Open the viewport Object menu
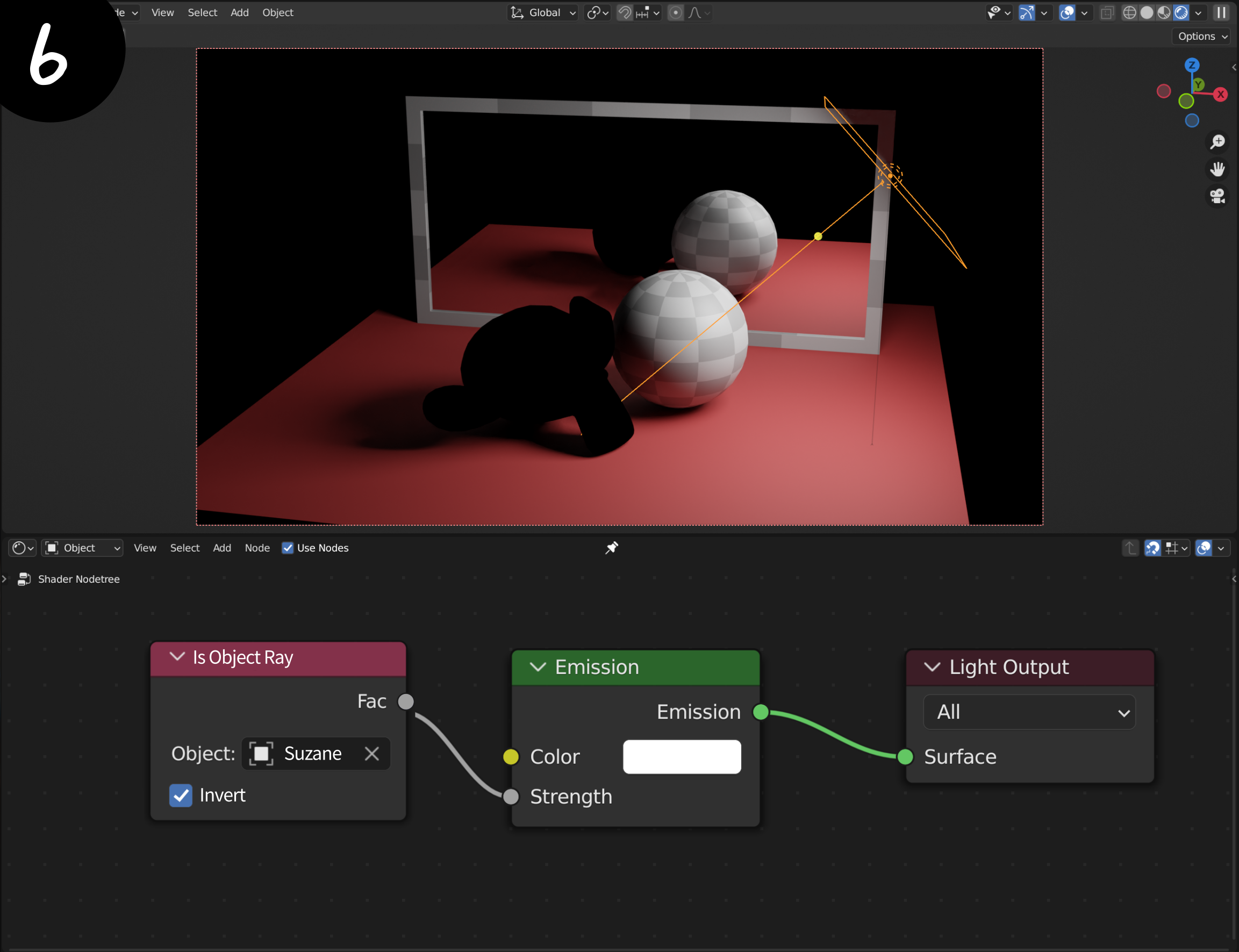 tap(277, 12)
